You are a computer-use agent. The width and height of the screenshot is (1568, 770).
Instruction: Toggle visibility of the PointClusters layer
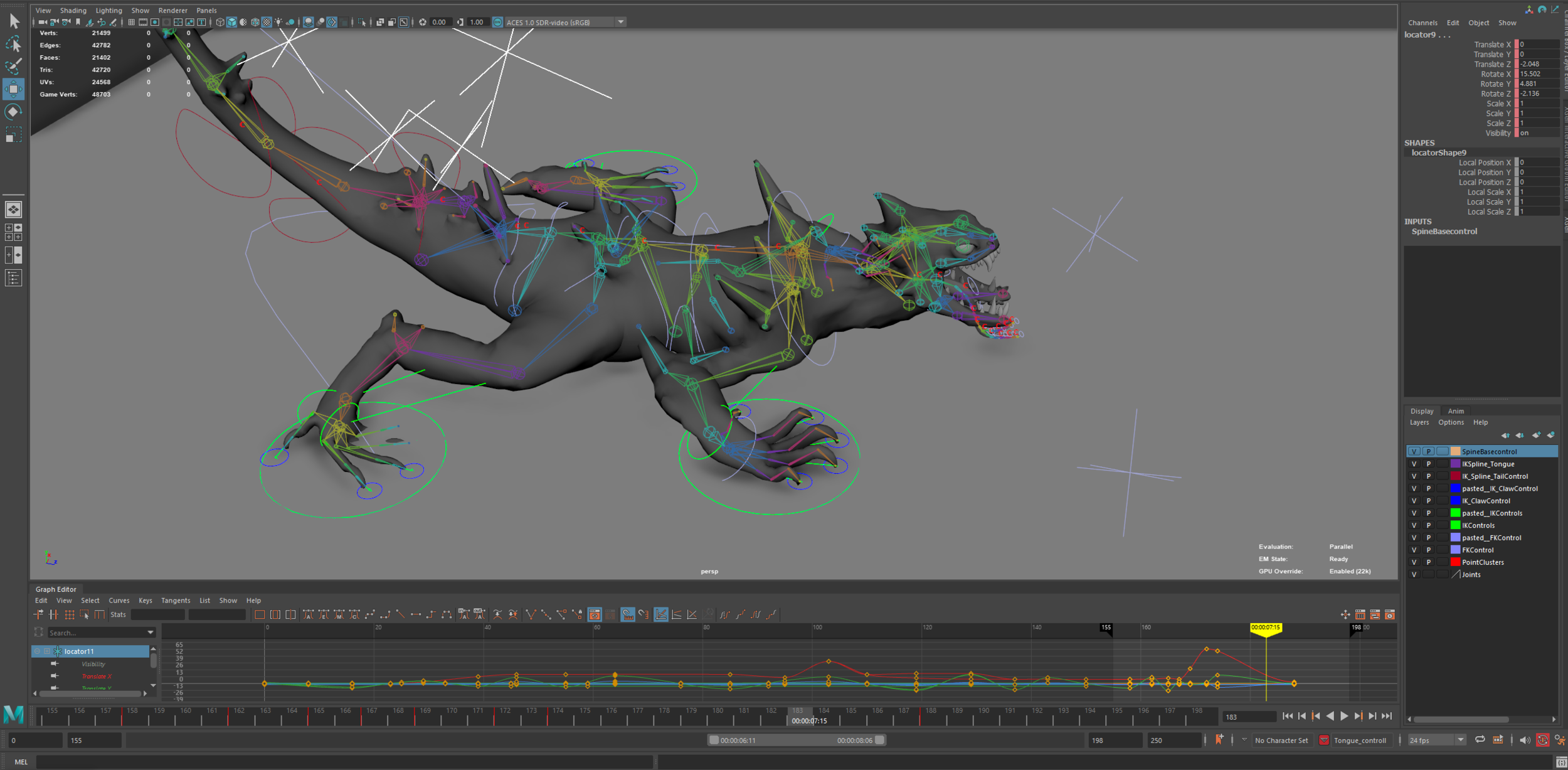(1414, 562)
